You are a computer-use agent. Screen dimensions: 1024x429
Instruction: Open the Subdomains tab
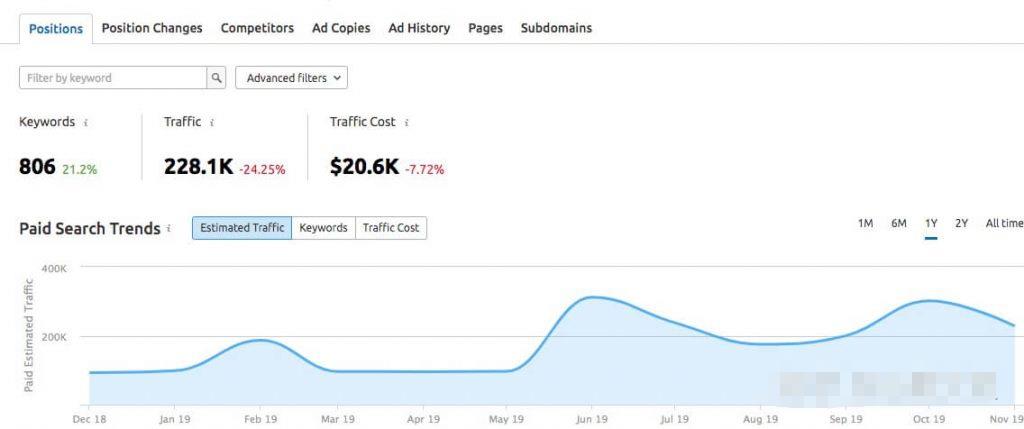click(556, 28)
